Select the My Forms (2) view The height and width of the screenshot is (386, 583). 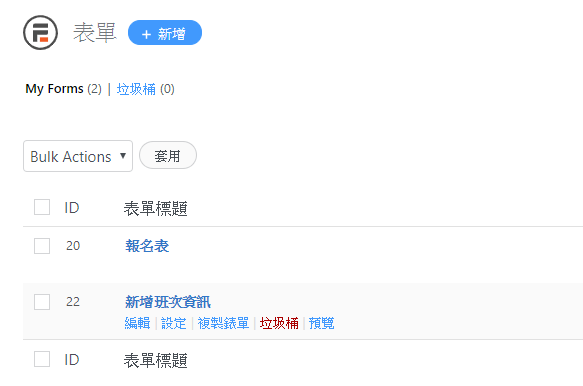63,89
